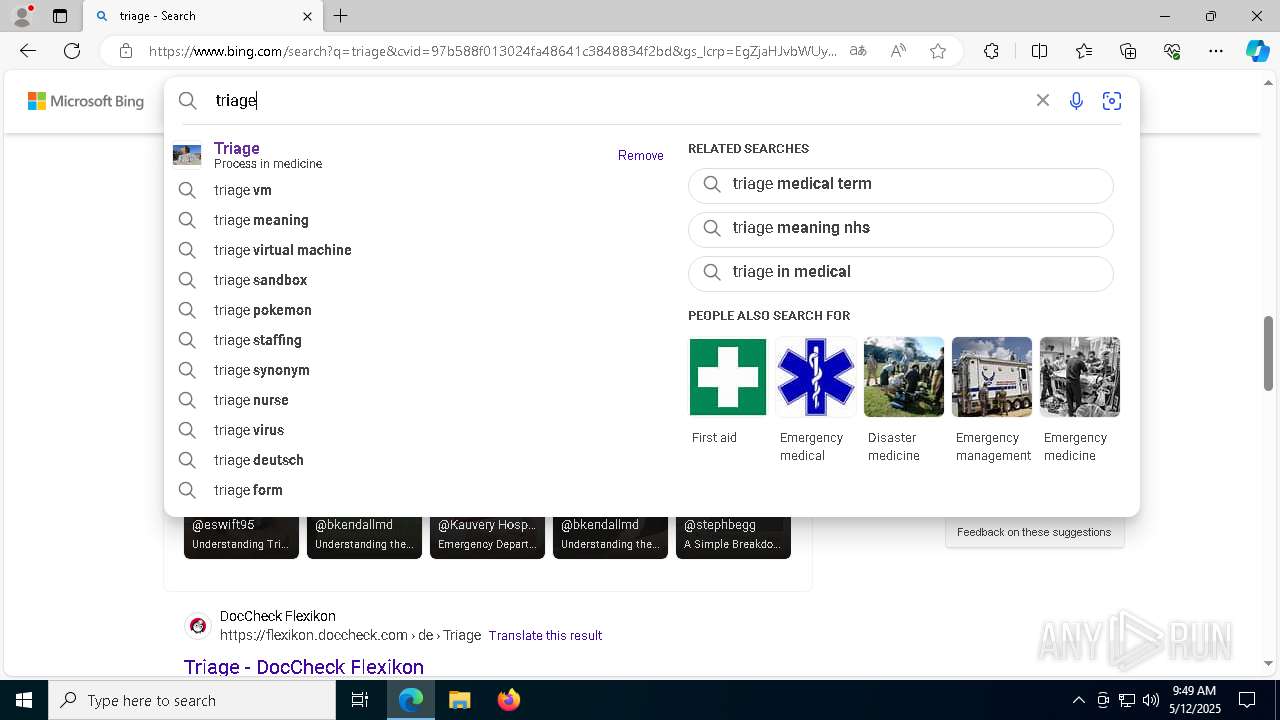Viewport: 1280px width, 720px height.
Task: Click the browser Back arrow
Action: pyautogui.click(x=28, y=51)
